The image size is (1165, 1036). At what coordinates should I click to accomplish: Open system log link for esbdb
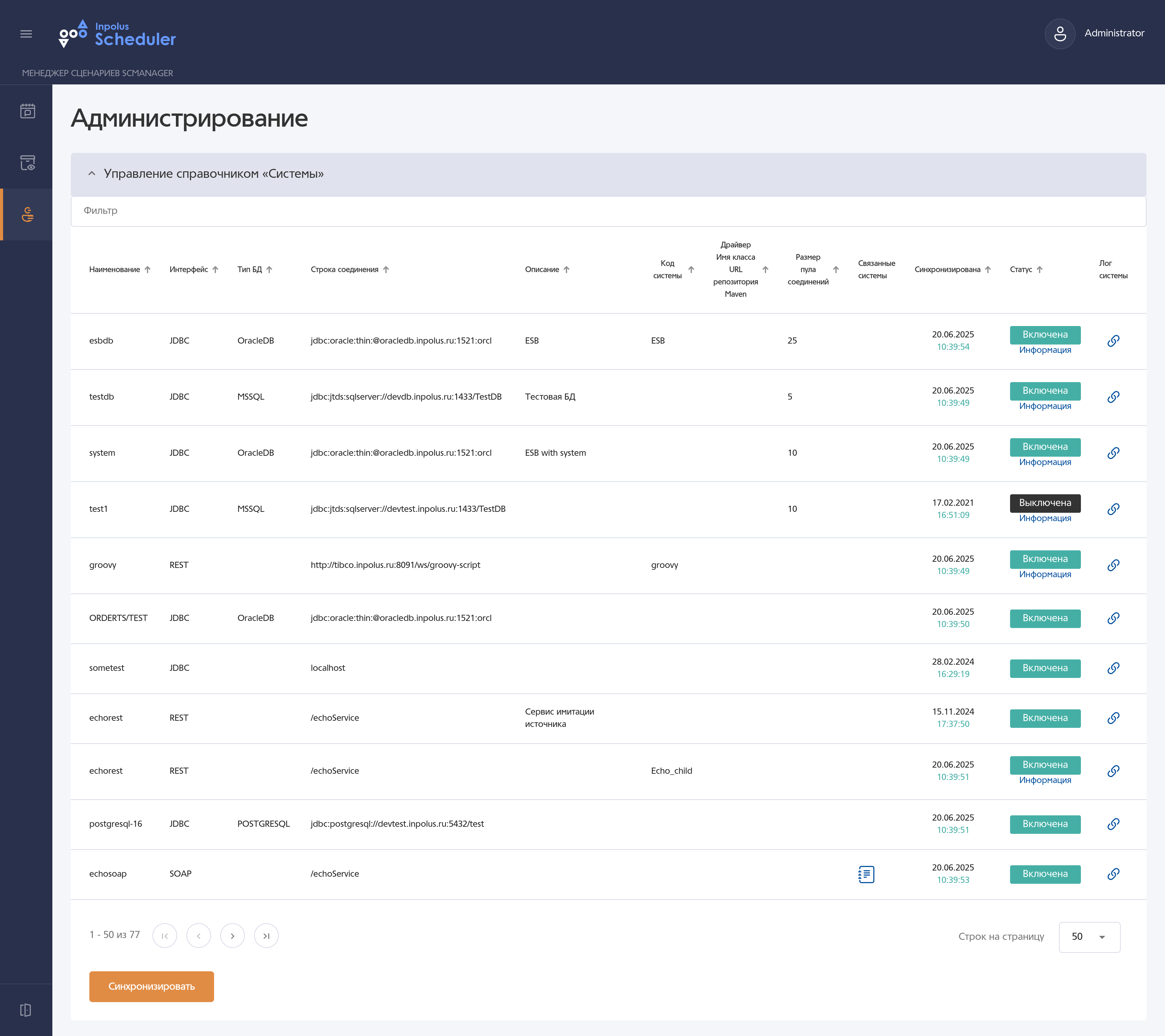tap(1113, 341)
